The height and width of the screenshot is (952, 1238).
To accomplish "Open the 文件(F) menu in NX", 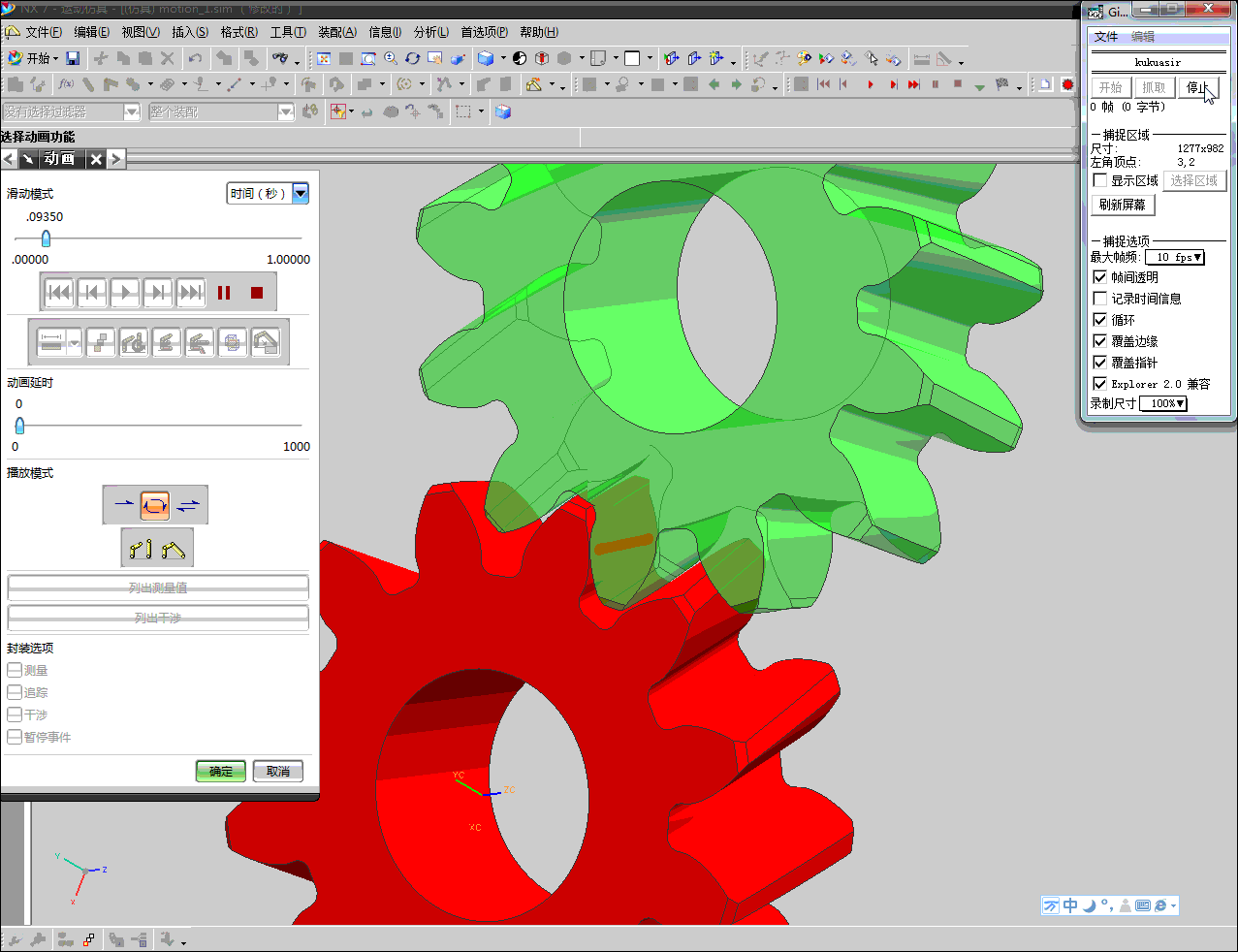I will click(x=44, y=32).
